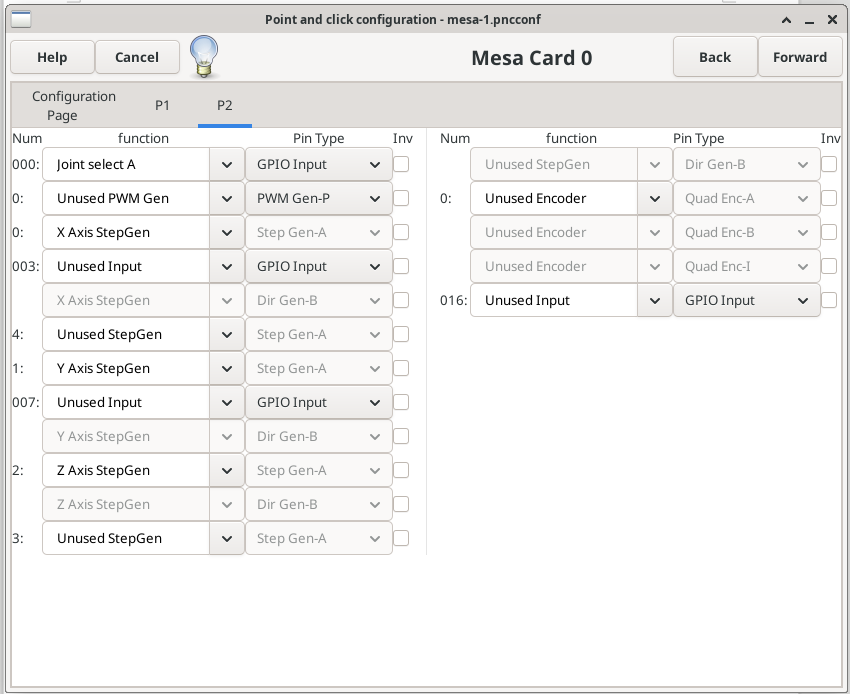
Task: Open the window menu icon in title bar
Action: 20,19
